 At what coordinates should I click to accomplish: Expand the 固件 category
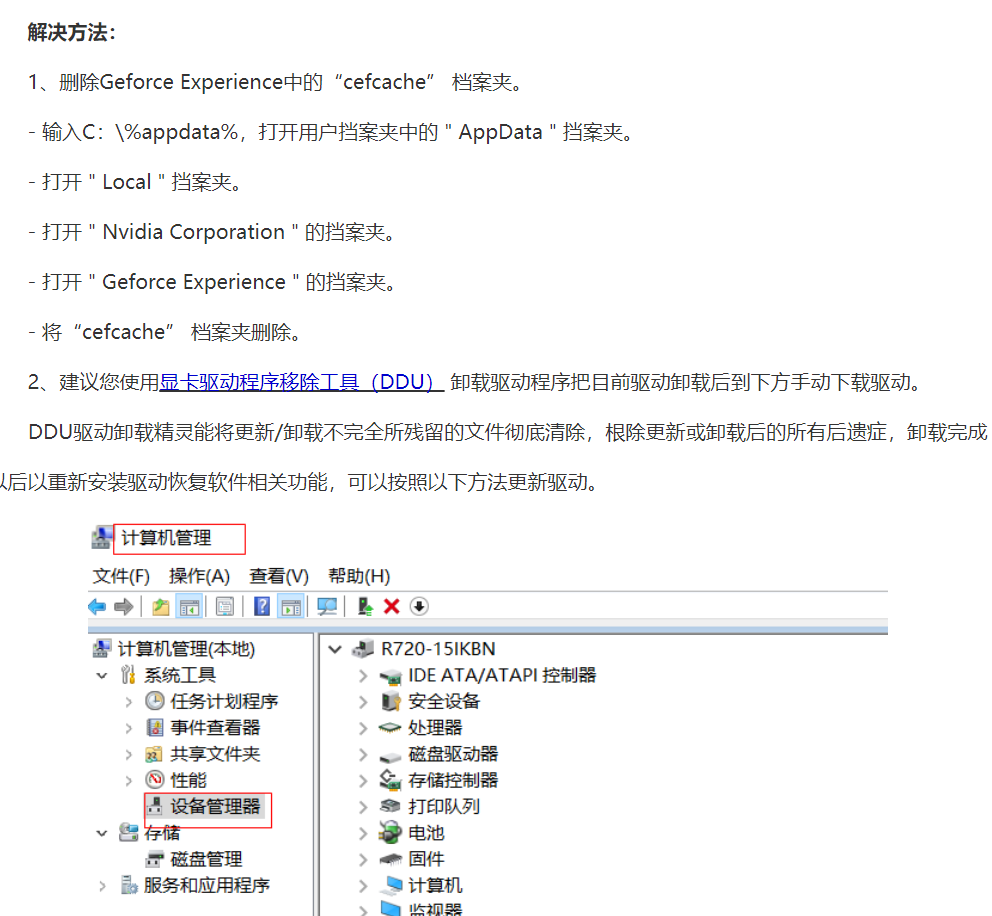[363, 859]
